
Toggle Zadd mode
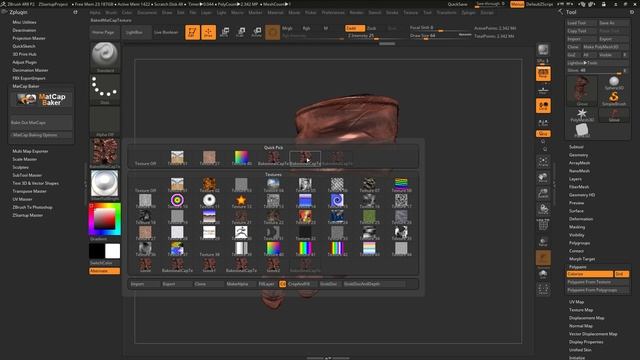coord(355,28)
